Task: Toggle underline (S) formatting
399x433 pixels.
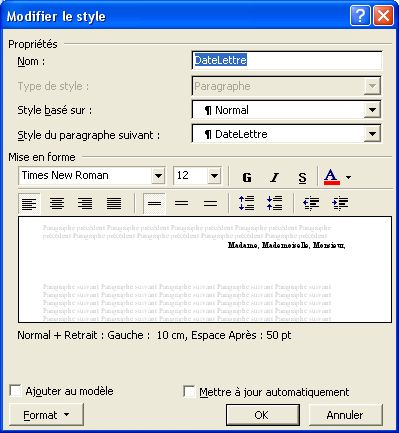Action: coord(302,177)
